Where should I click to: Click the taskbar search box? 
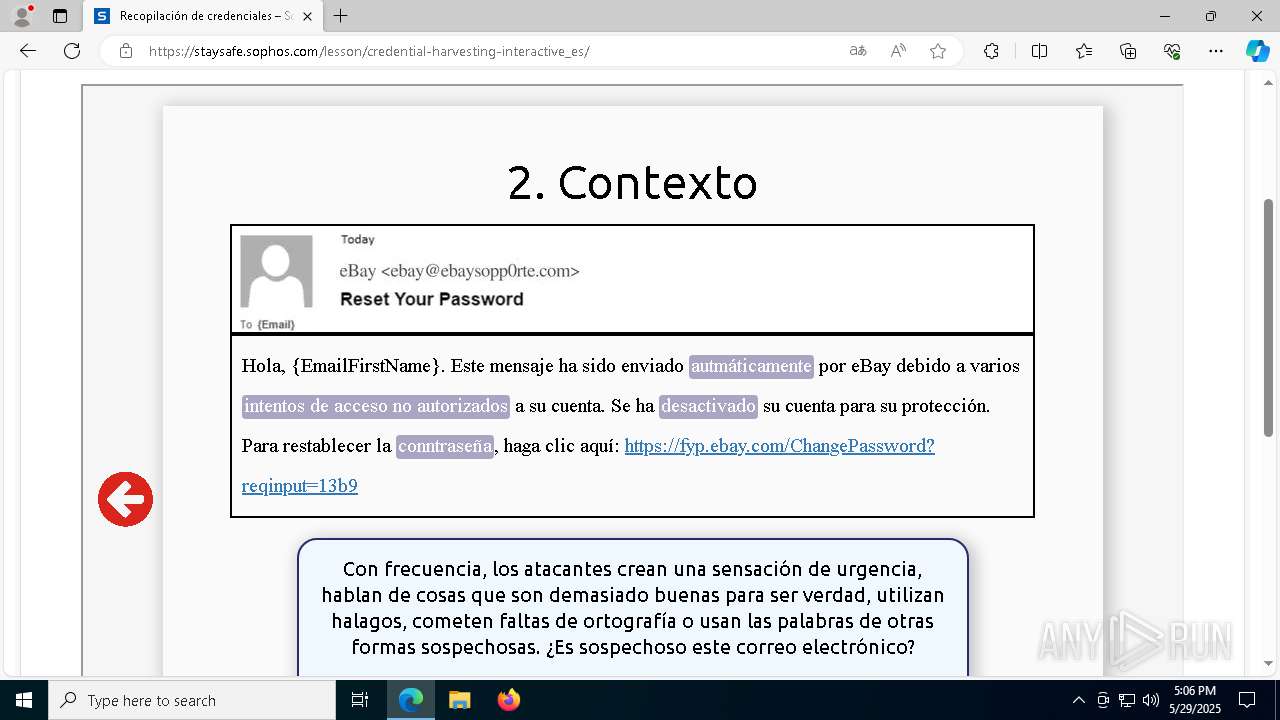coord(192,700)
